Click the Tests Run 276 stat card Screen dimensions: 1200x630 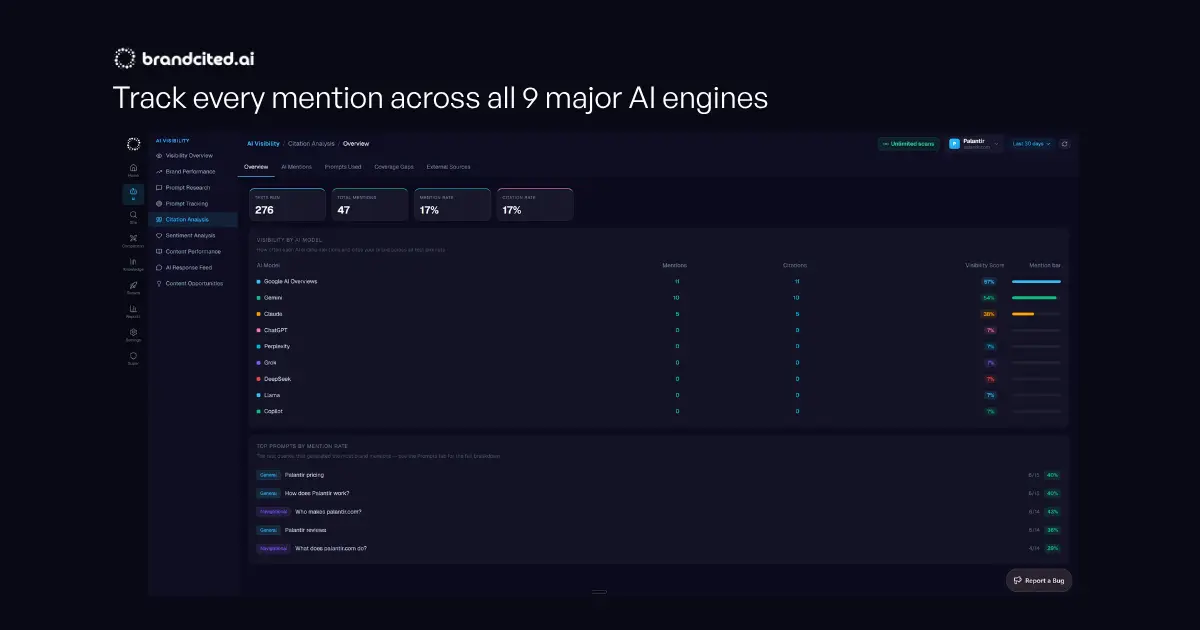tap(287, 204)
